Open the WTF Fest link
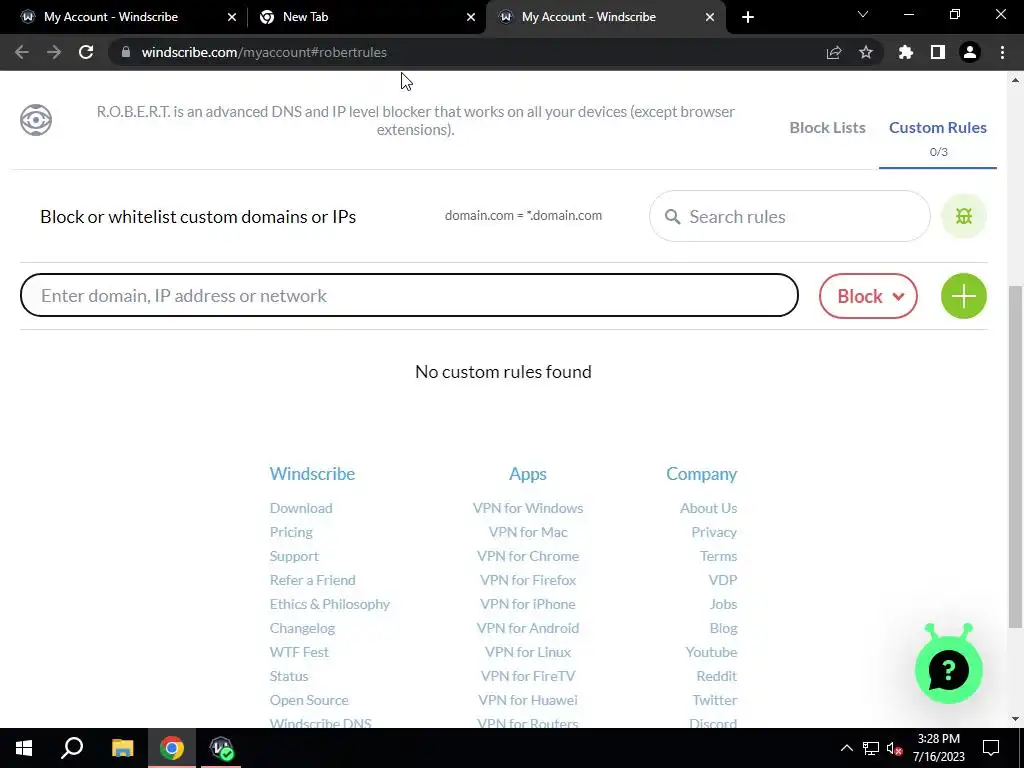Image resolution: width=1024 pixels, height=768 pixels. pos(299,652)
